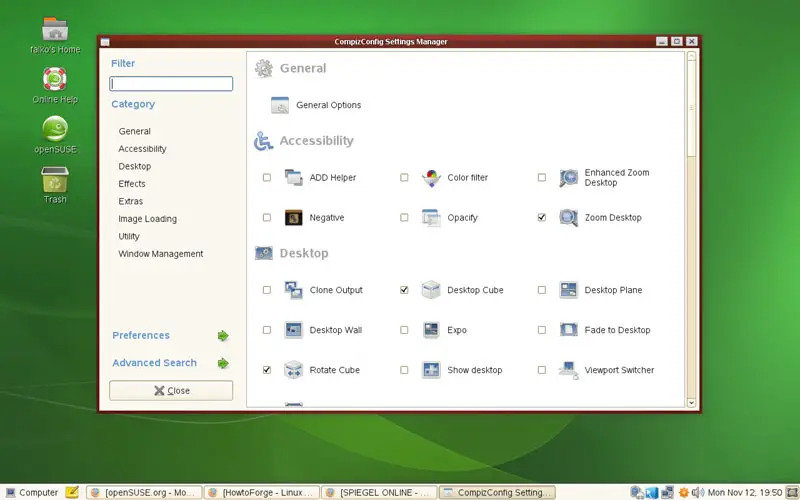Switch to HowtoForge taskbar window
The image size is (800, 500).
(262, 492)
